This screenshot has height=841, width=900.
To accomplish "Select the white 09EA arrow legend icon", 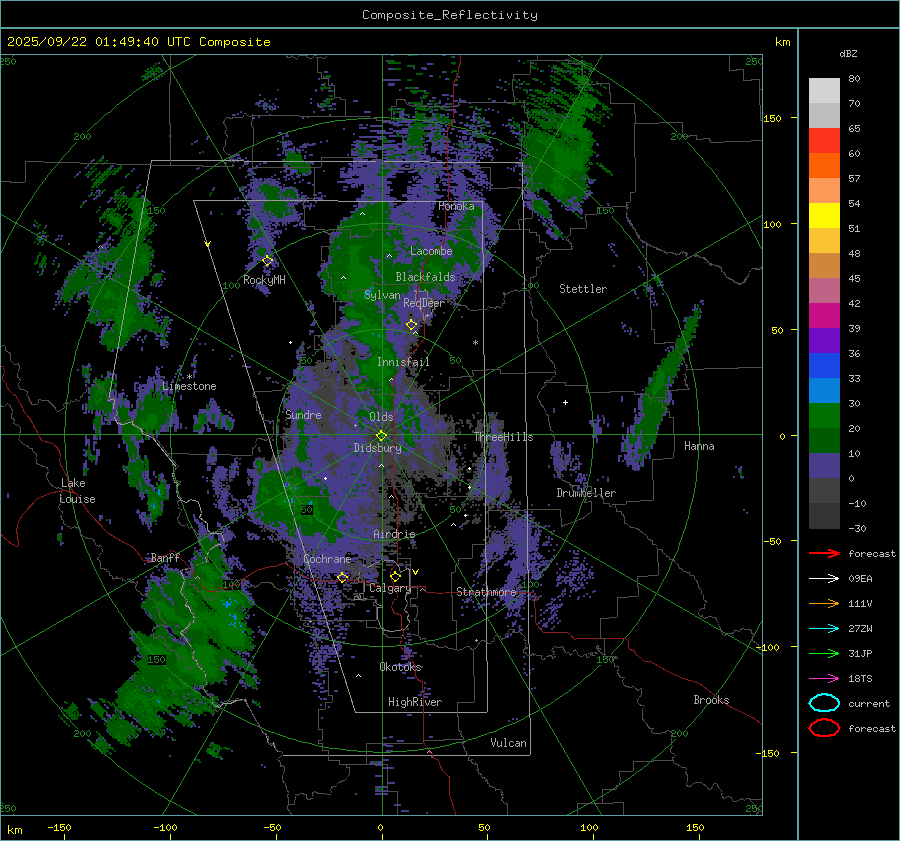I will click(x=824, y=578).
